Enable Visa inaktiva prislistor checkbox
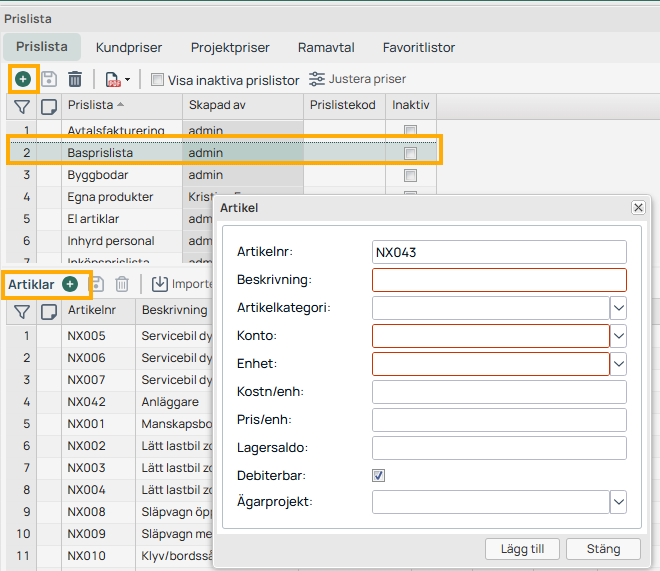The image size is (660, 571). [x=157, y=79]
